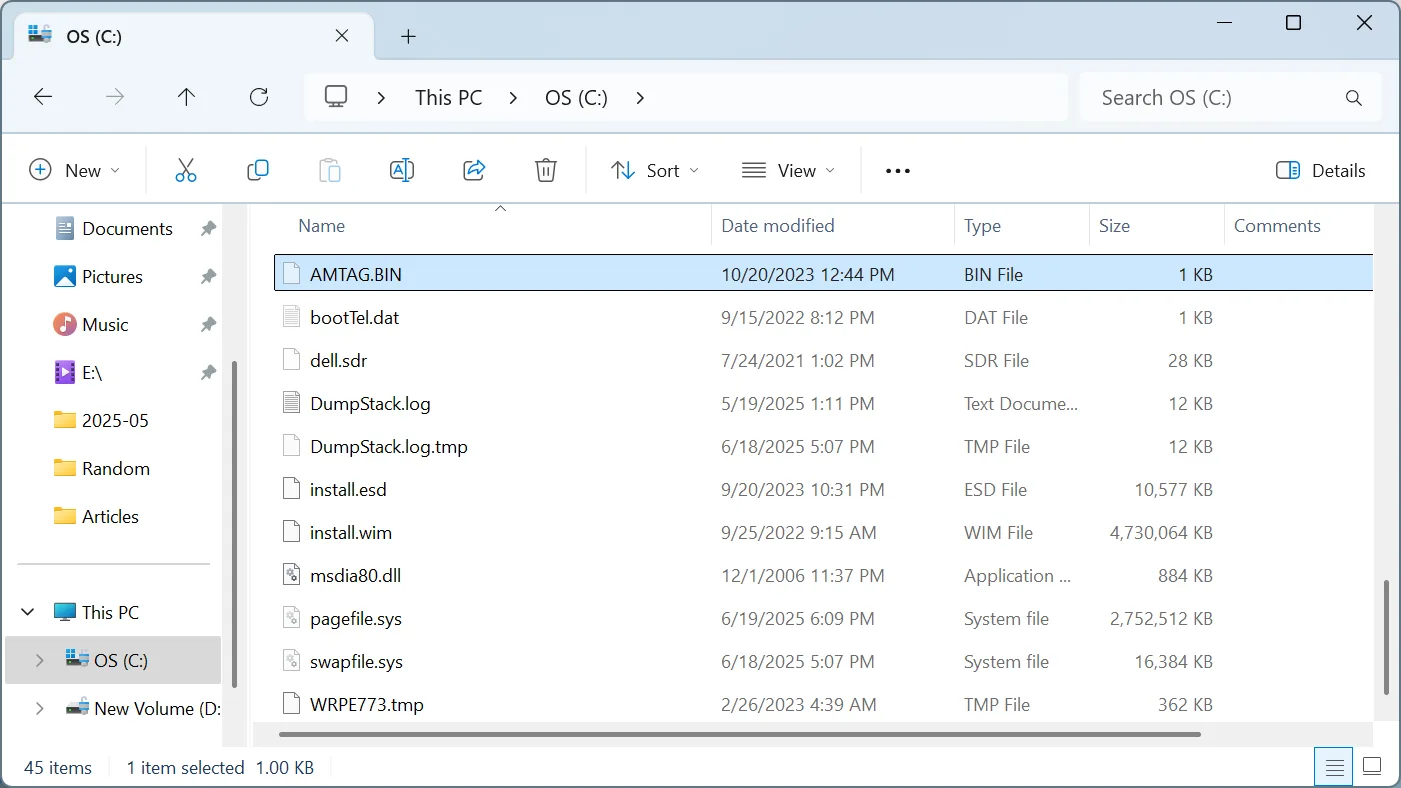1401x788 pixels.
Task: Click the file list horizontal scrollbar
Action: (739, 734)
